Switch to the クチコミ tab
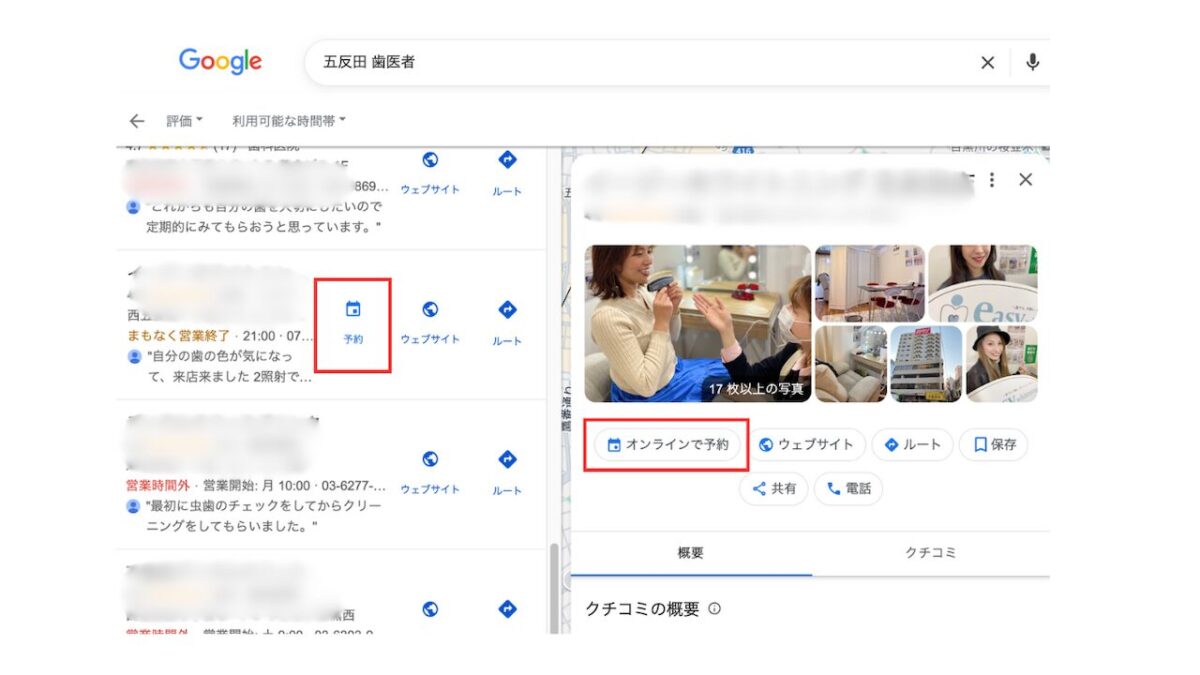 (930, 553)
